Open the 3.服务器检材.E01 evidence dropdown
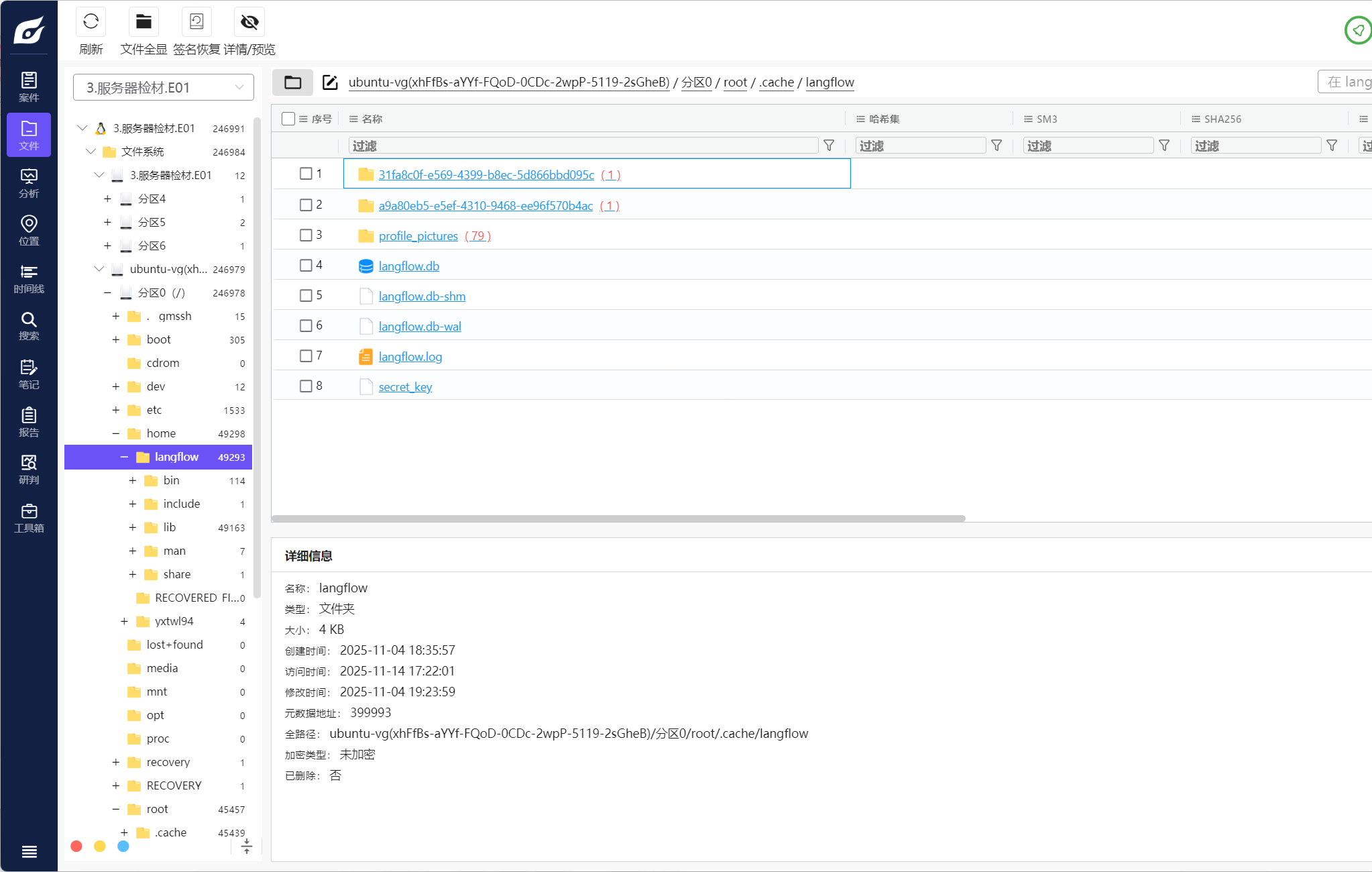This screenshot has width=1372, height=872. point(163,88)
